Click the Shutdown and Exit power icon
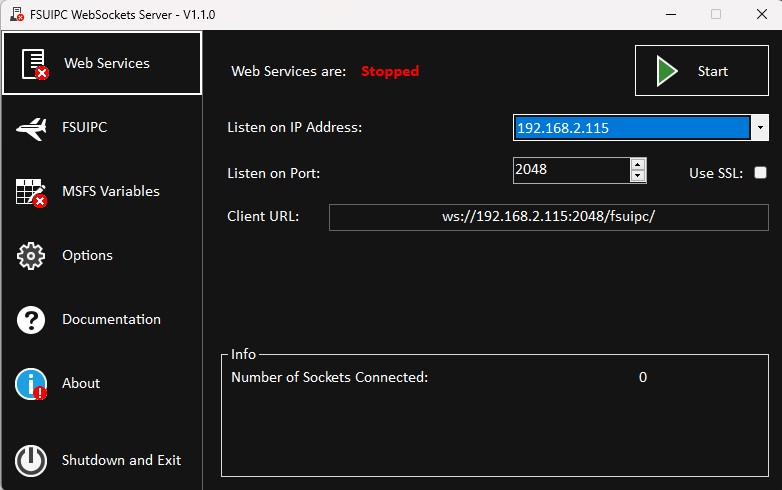This screenshot has height=490, width=782. [31, 460]
